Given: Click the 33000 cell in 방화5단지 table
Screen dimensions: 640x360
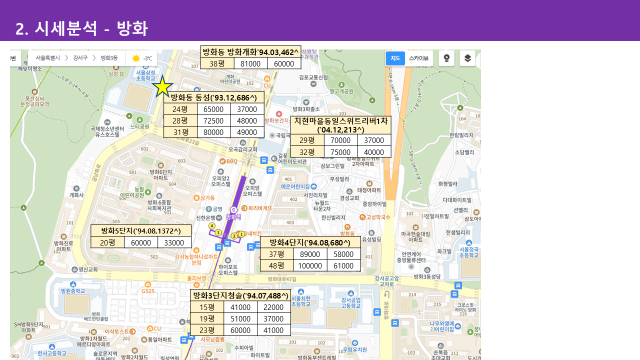Looking at the screenshot, I should point(174,242).
